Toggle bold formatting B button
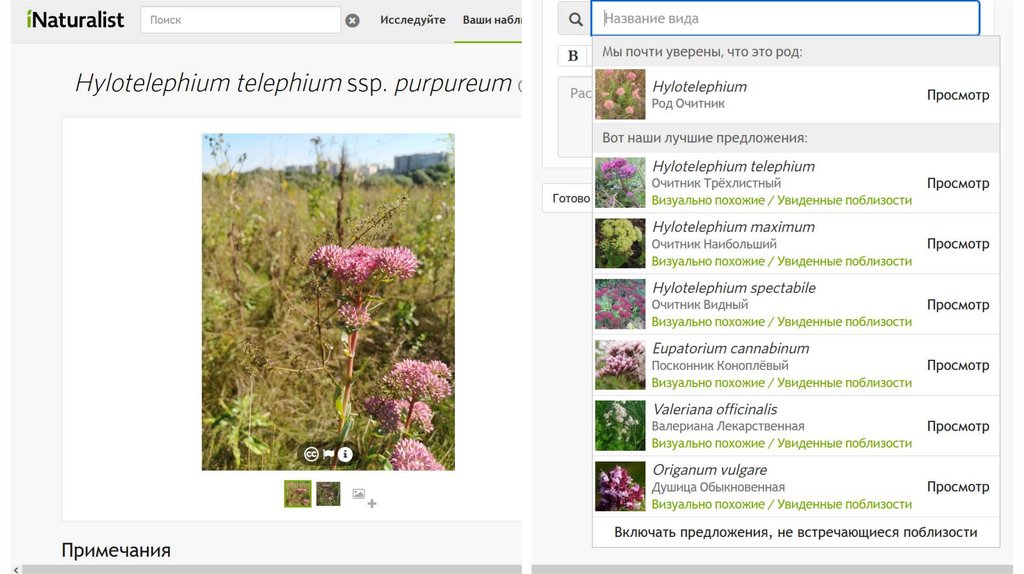1024x574 pixels. click(x=573, y=56)
